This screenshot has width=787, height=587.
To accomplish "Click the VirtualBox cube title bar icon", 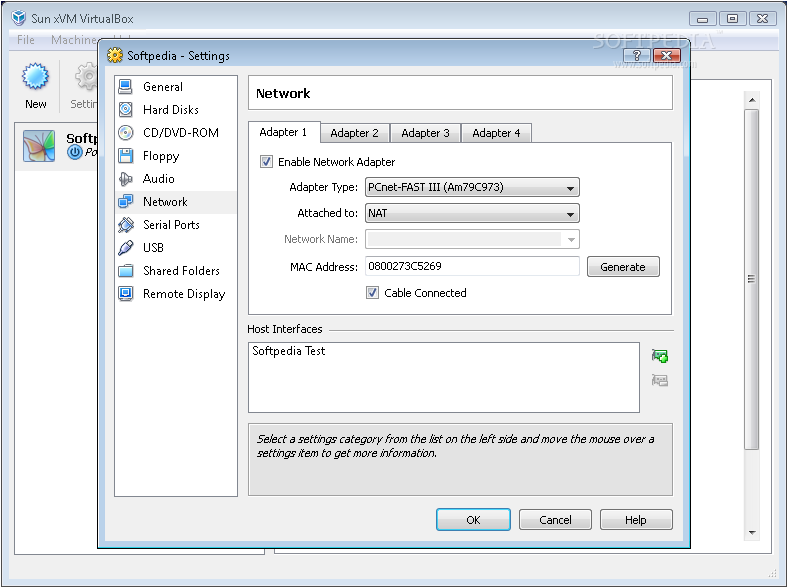I will [x=19, y=18].
